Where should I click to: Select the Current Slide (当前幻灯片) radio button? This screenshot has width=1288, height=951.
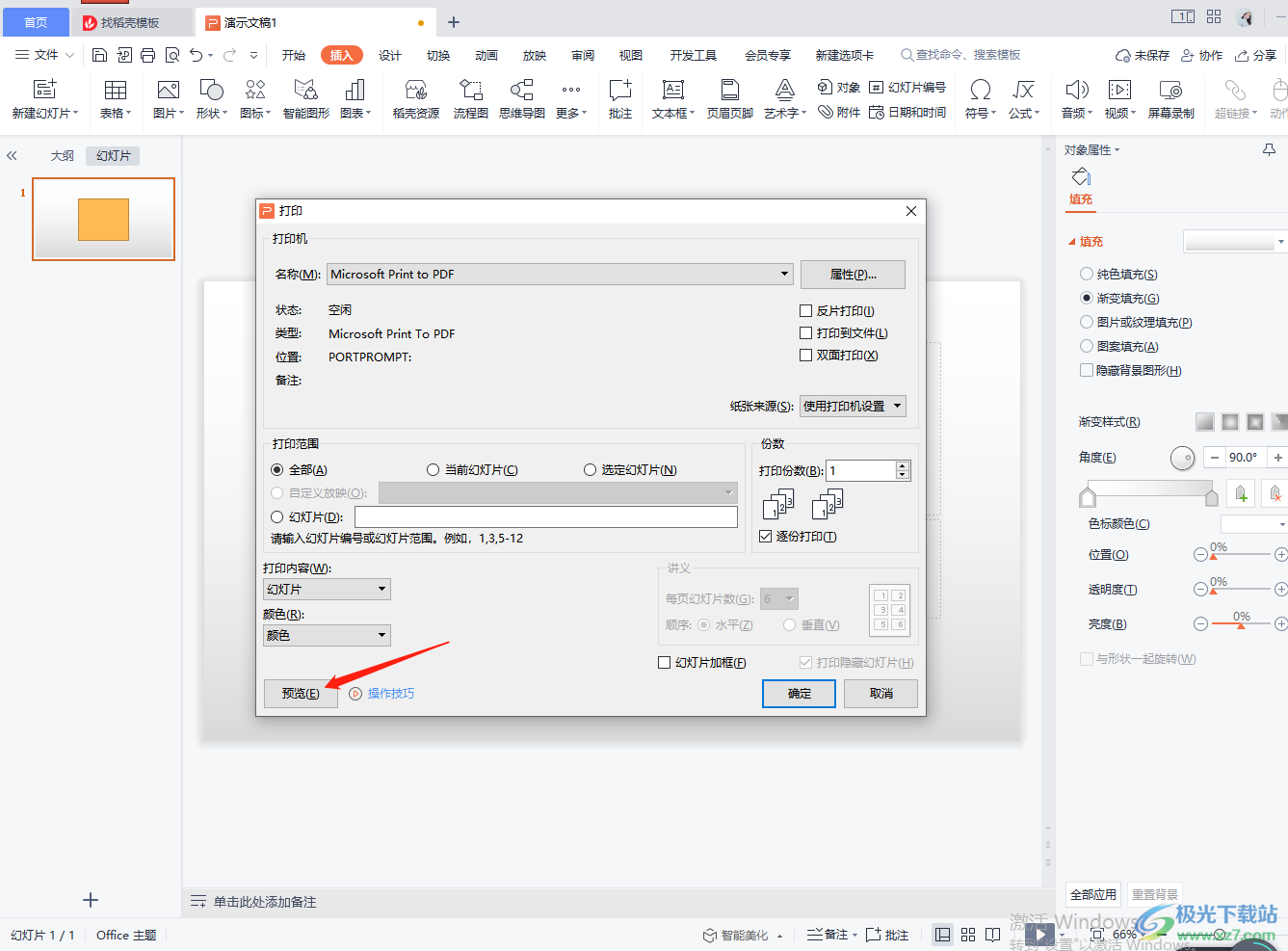click(x=434, y=470)
